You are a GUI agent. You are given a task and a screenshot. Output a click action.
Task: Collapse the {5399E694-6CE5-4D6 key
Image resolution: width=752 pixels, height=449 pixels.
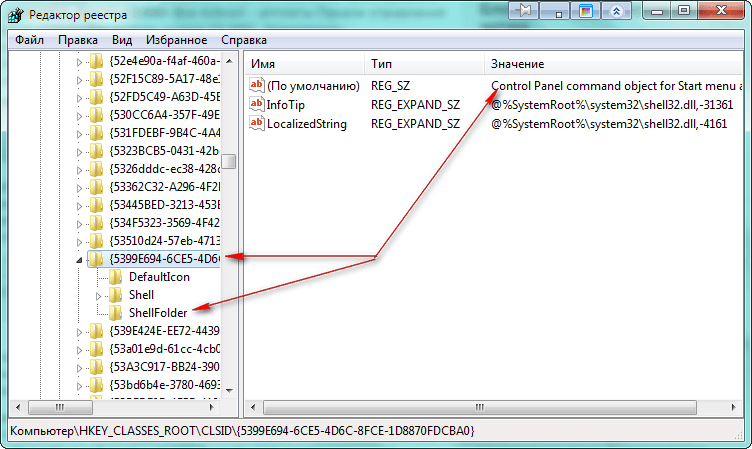(x=79, y=260)
